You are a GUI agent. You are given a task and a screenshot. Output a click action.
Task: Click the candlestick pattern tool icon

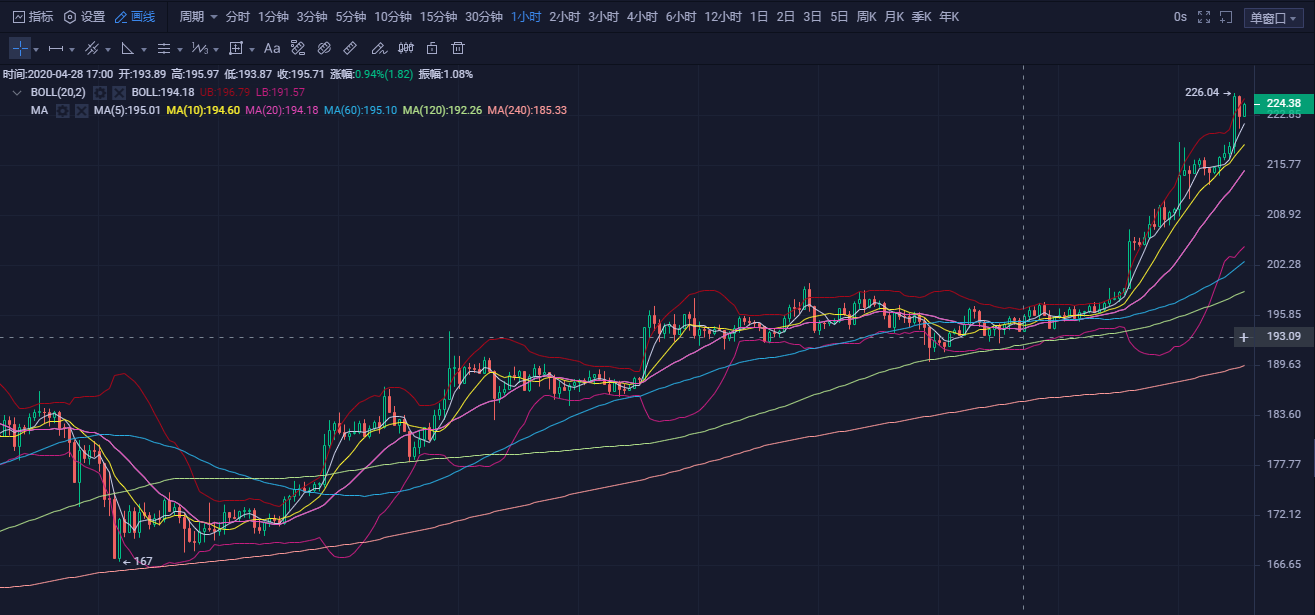coord(406,48)
